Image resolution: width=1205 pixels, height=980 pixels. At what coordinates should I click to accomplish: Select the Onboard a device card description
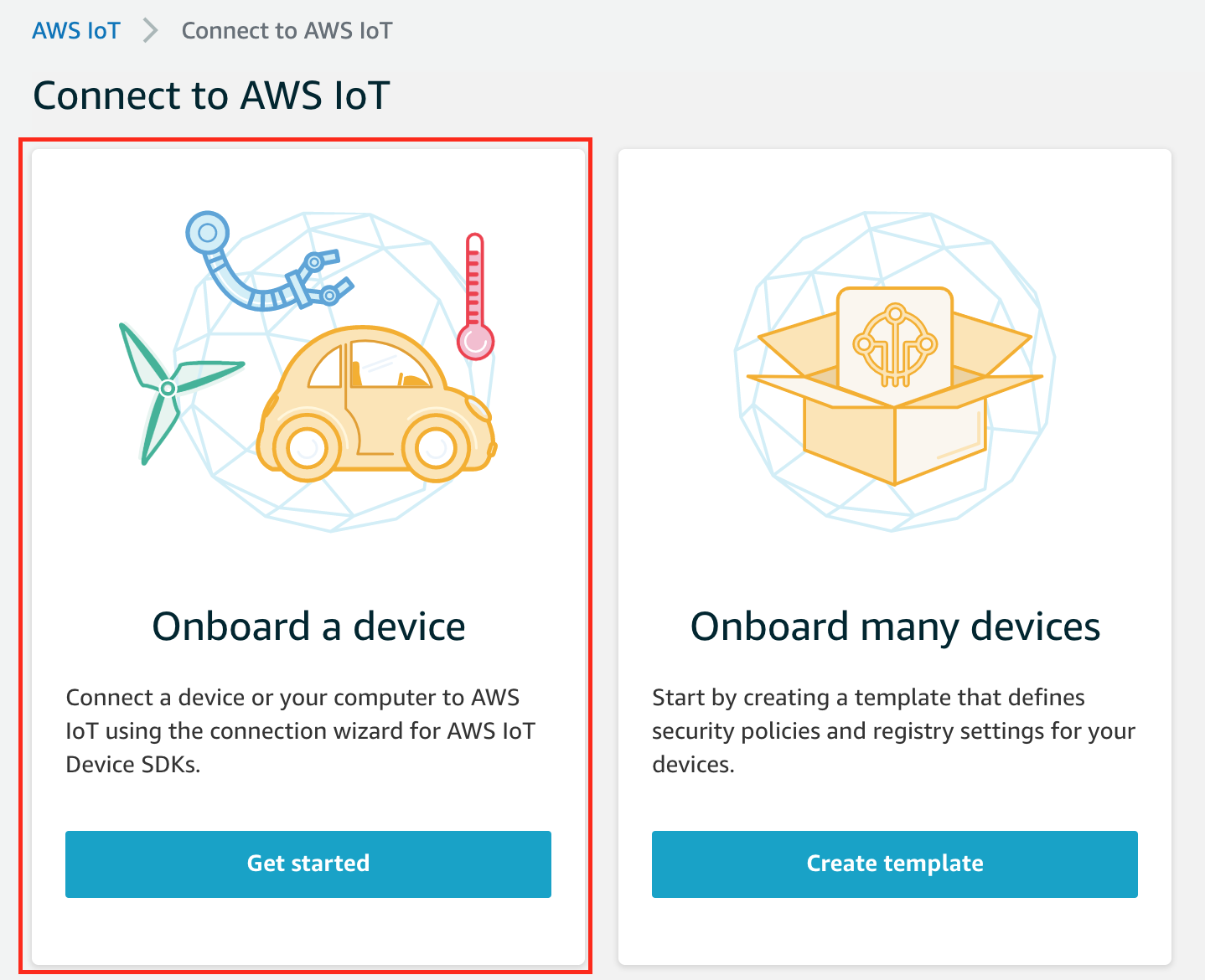pos(301,730)
